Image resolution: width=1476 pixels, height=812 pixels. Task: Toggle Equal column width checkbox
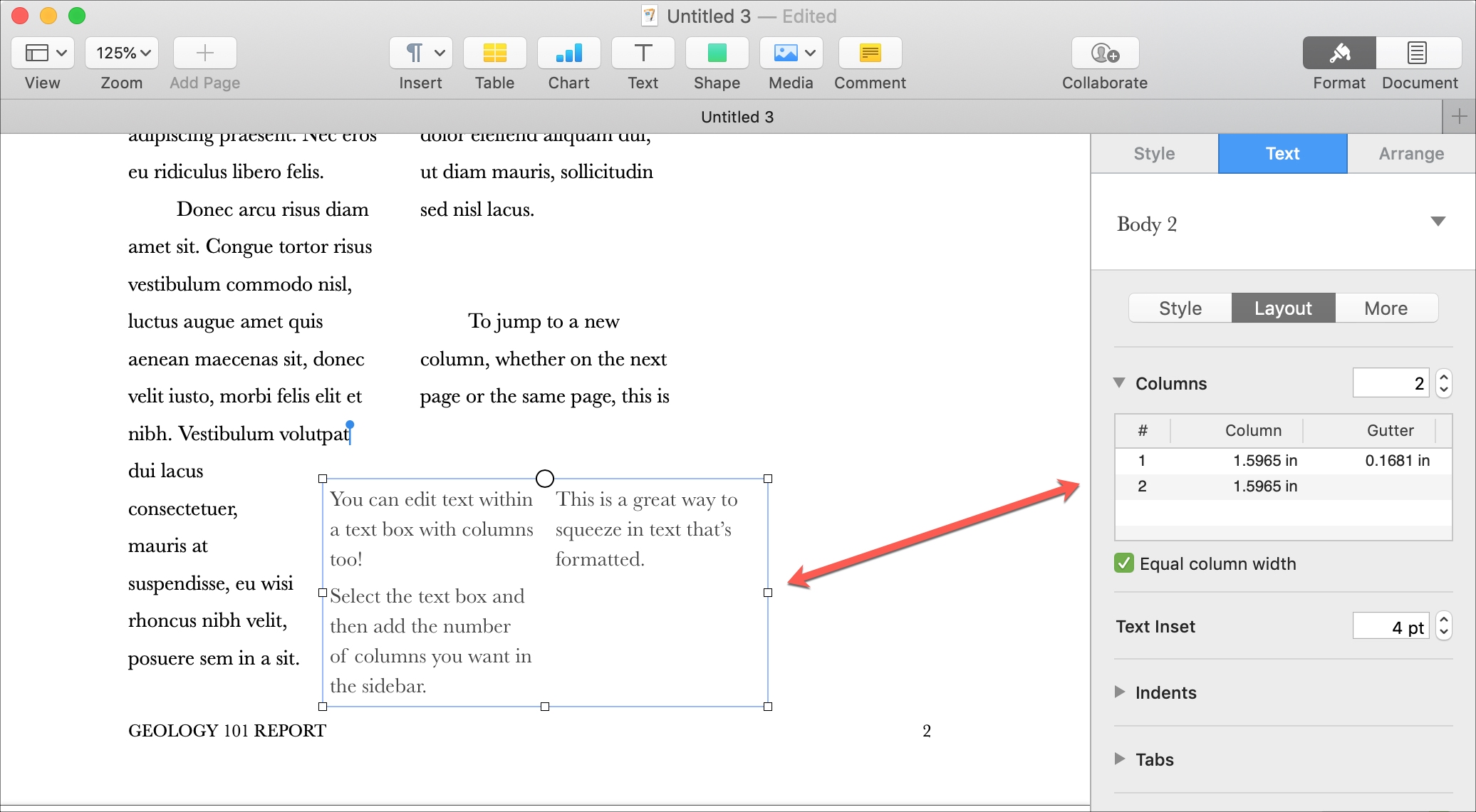(1121, 563)
